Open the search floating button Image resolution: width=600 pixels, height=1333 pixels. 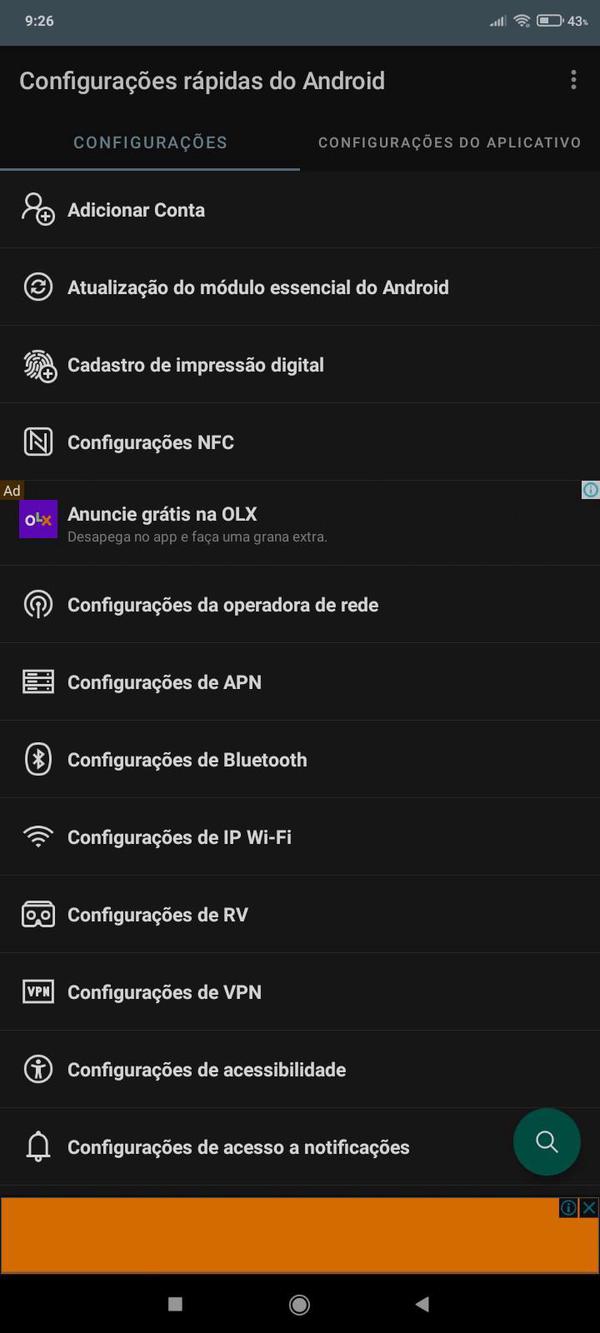coord(546,1142)
